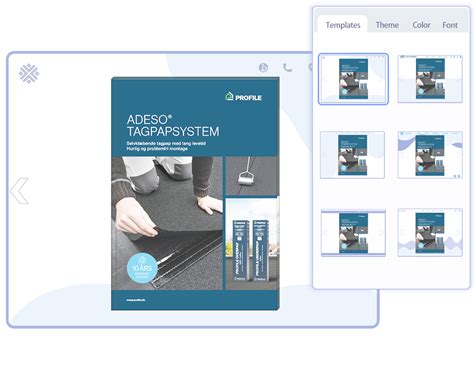Click the snowflake logo in viewer
The width and height of the screenshot is (474, 370).
click(29, 73)
